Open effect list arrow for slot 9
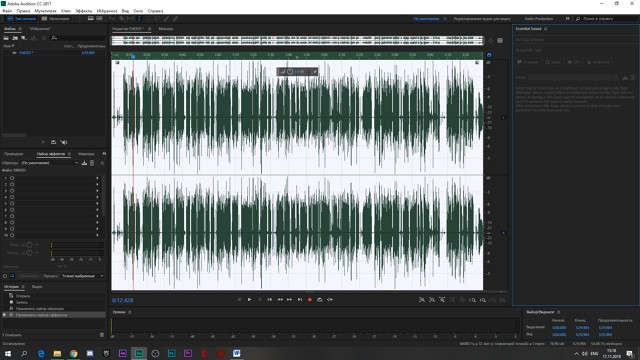 tap(97, 229)
